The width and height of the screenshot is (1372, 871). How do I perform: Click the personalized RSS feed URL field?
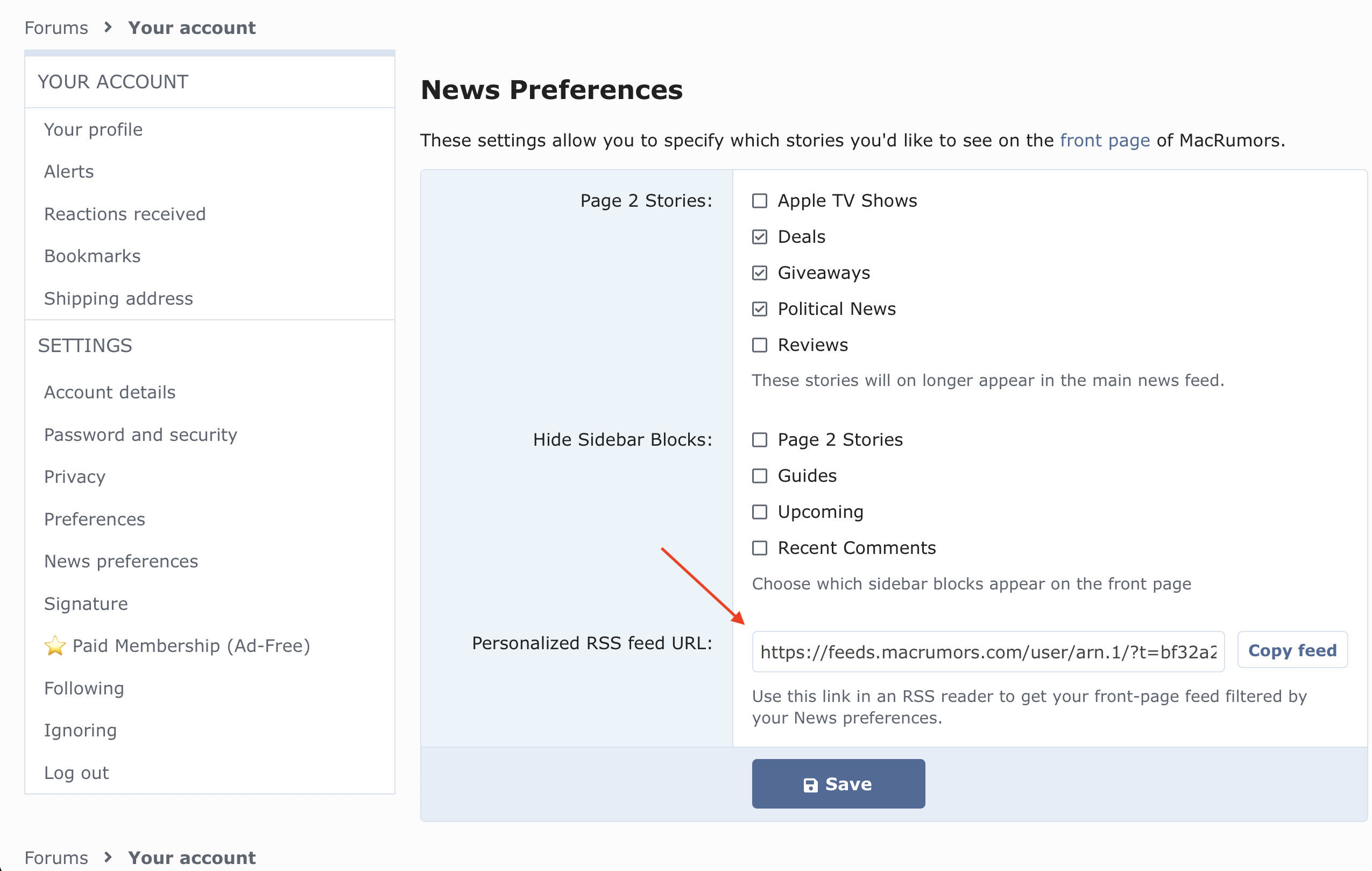(988, 651)
